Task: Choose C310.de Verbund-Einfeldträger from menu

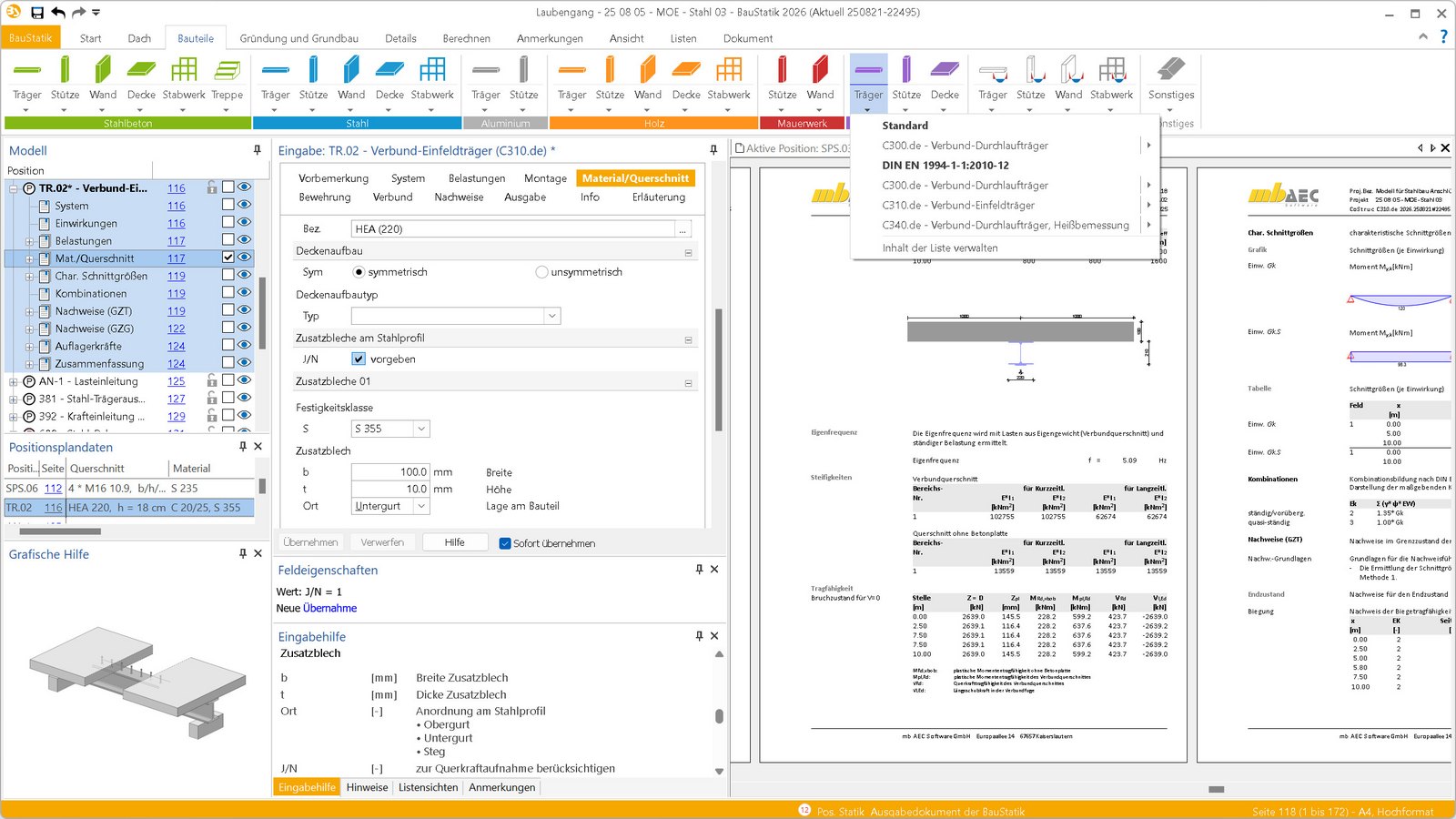Action: pyautogui.click(x=957, y=206)
